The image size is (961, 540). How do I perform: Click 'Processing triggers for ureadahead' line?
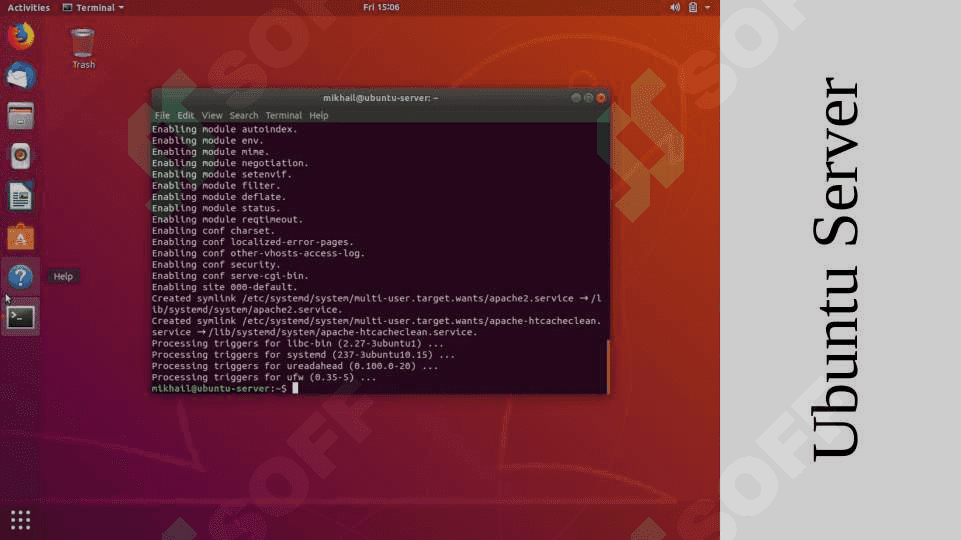coord(295,366)
